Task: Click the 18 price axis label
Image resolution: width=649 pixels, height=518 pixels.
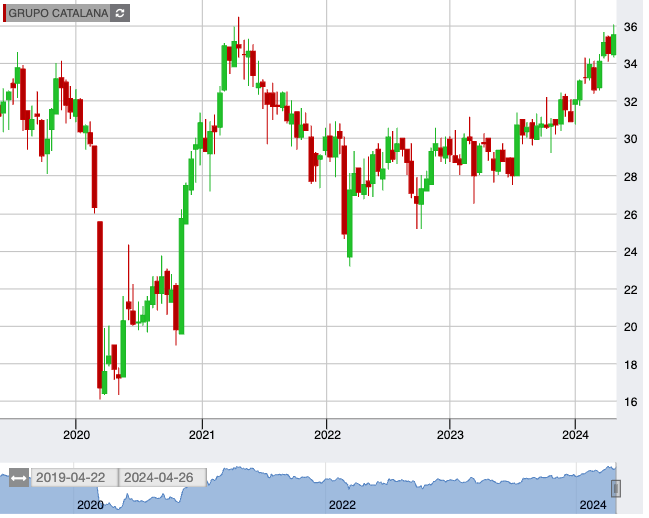Action: [x=631, y=365]
